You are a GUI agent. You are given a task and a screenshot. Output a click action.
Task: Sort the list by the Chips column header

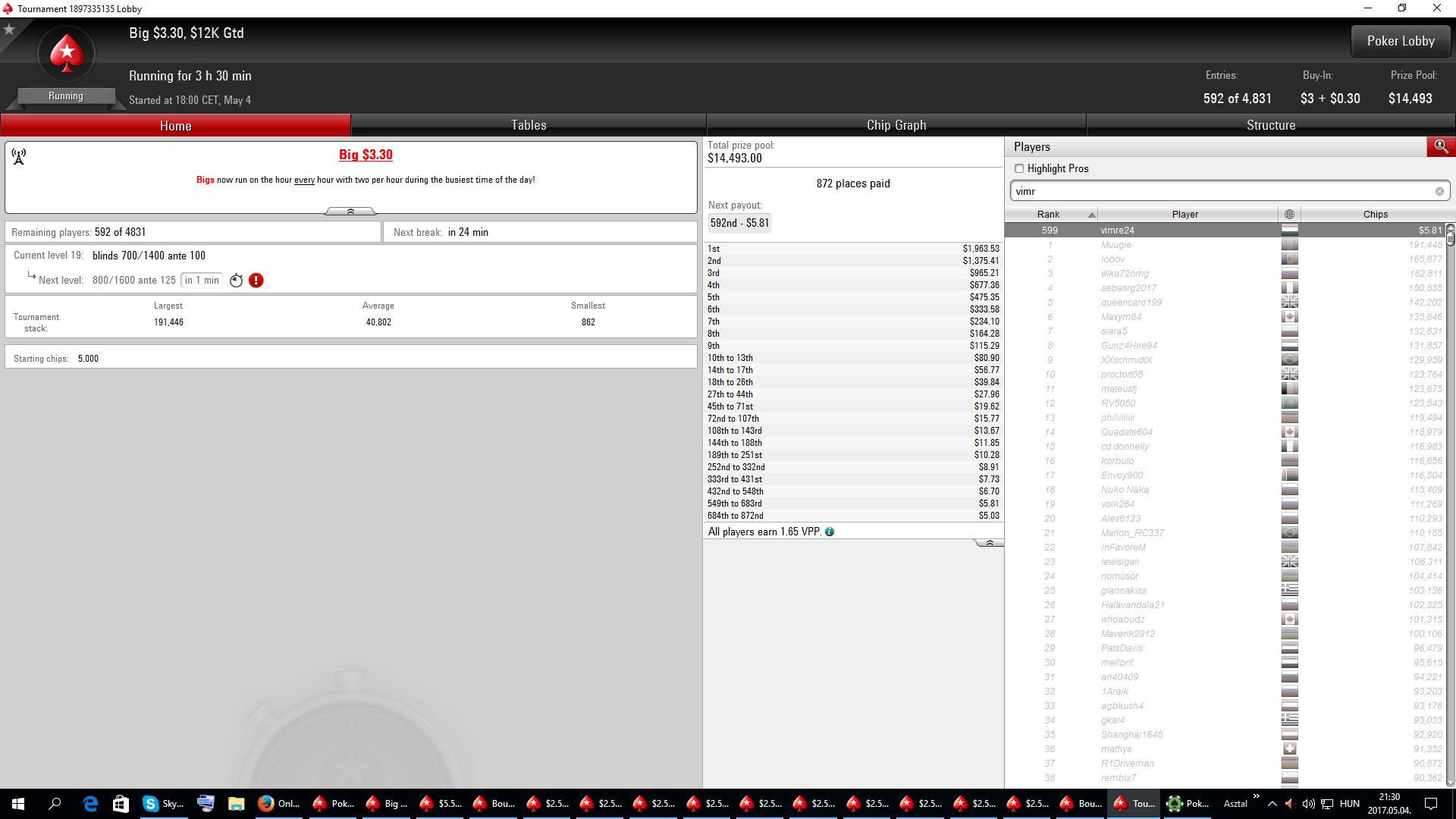click(1375, 214)
